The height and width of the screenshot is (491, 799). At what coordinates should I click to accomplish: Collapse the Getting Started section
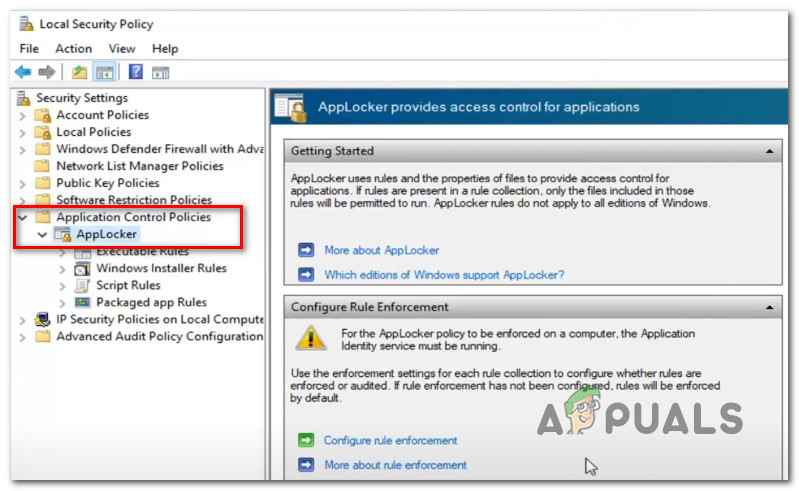coord(769,151)
